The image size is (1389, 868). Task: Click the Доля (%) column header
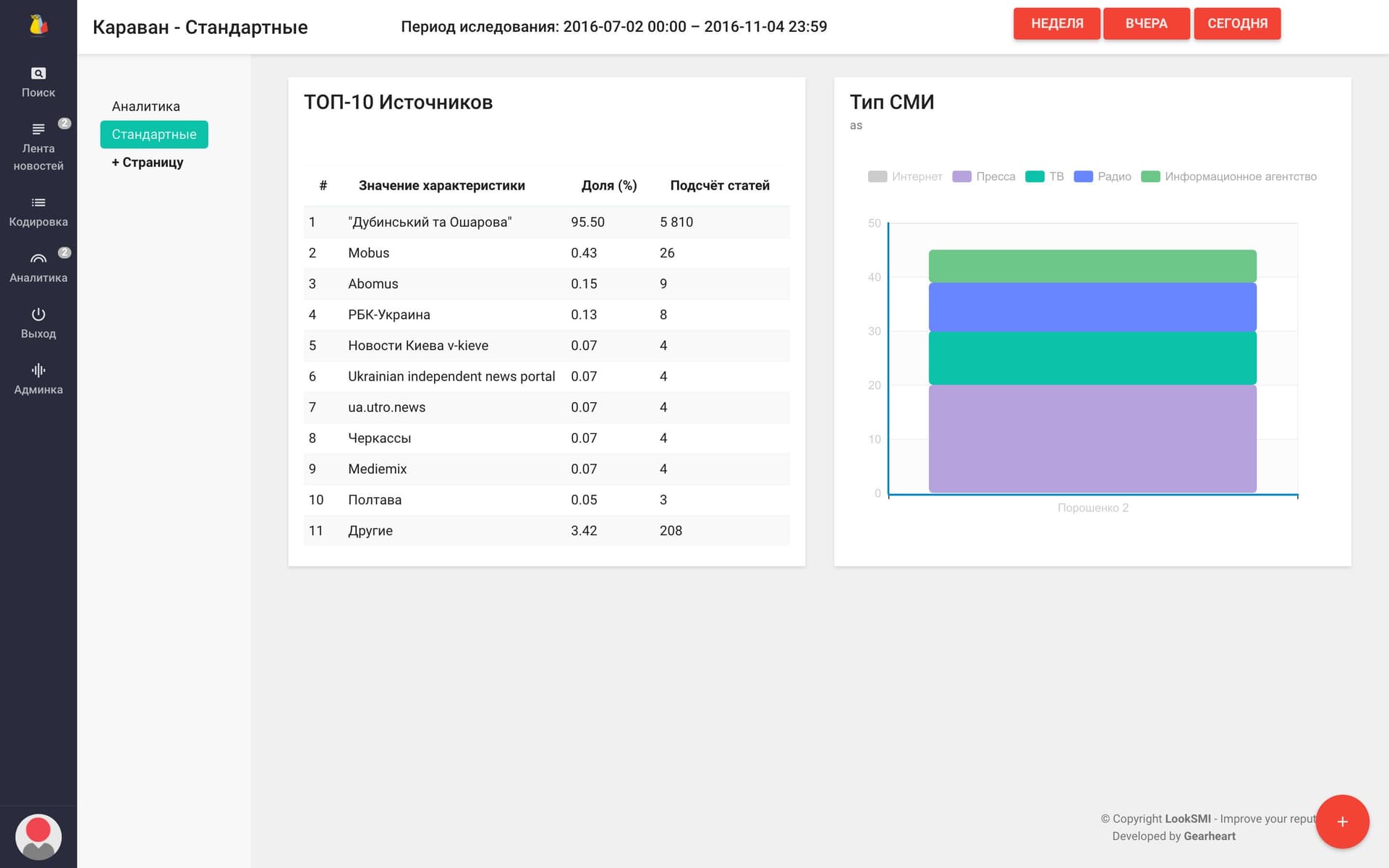coord(609,185)
